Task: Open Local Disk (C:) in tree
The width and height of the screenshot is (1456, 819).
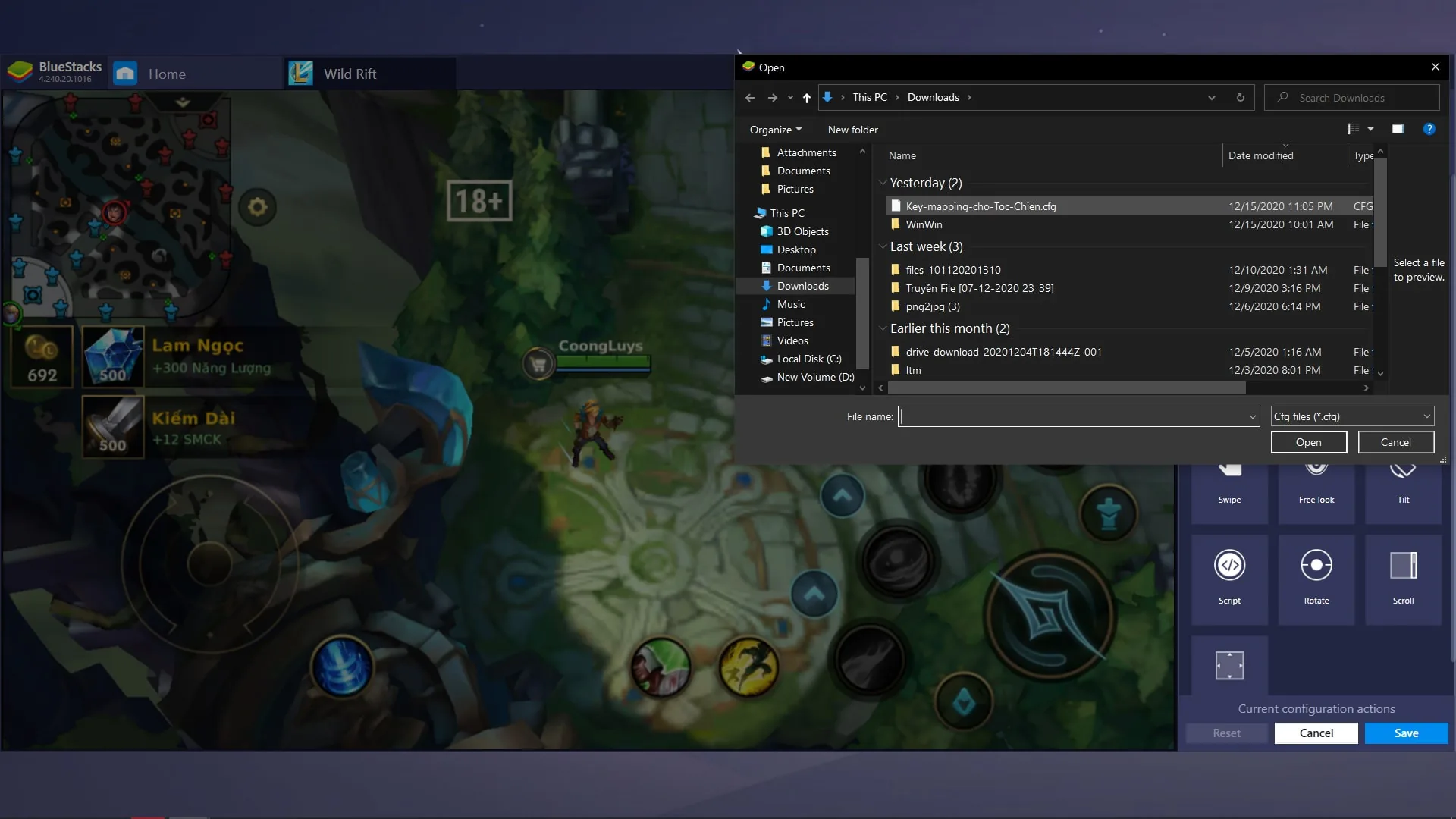Action: pos(808,359)
